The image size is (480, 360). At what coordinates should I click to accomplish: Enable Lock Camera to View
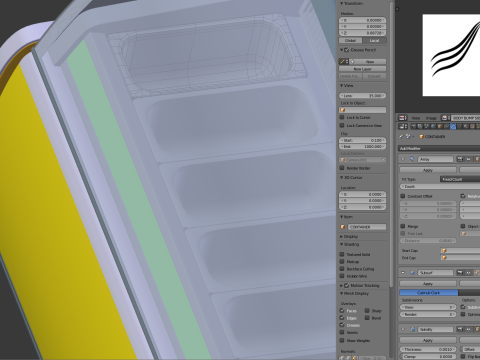tap(342, 125)
